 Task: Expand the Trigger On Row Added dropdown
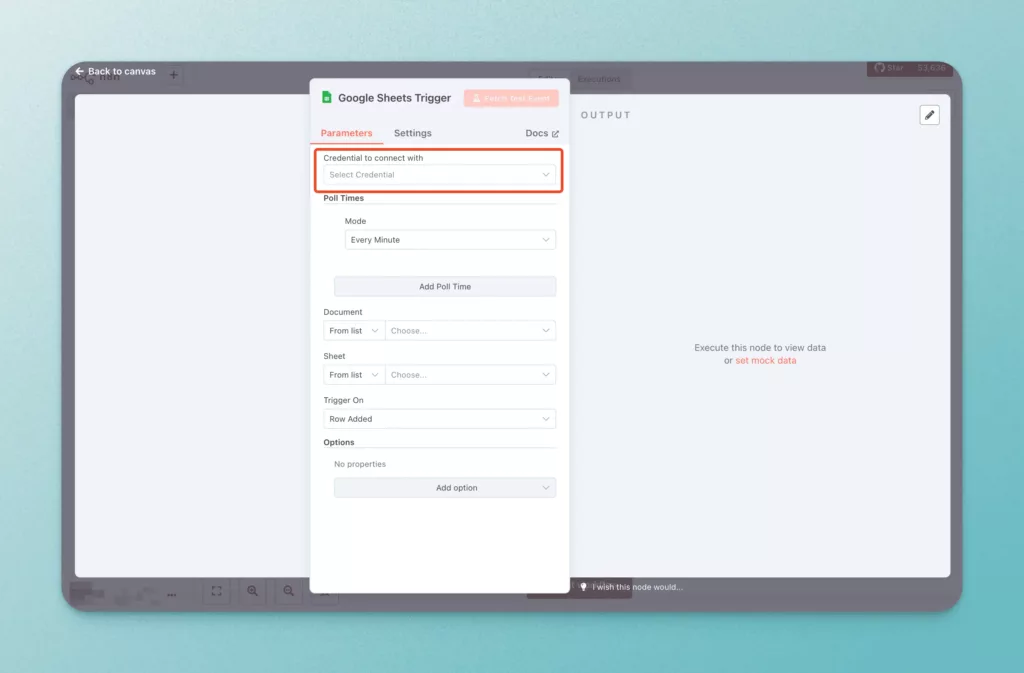click(440, 419)
